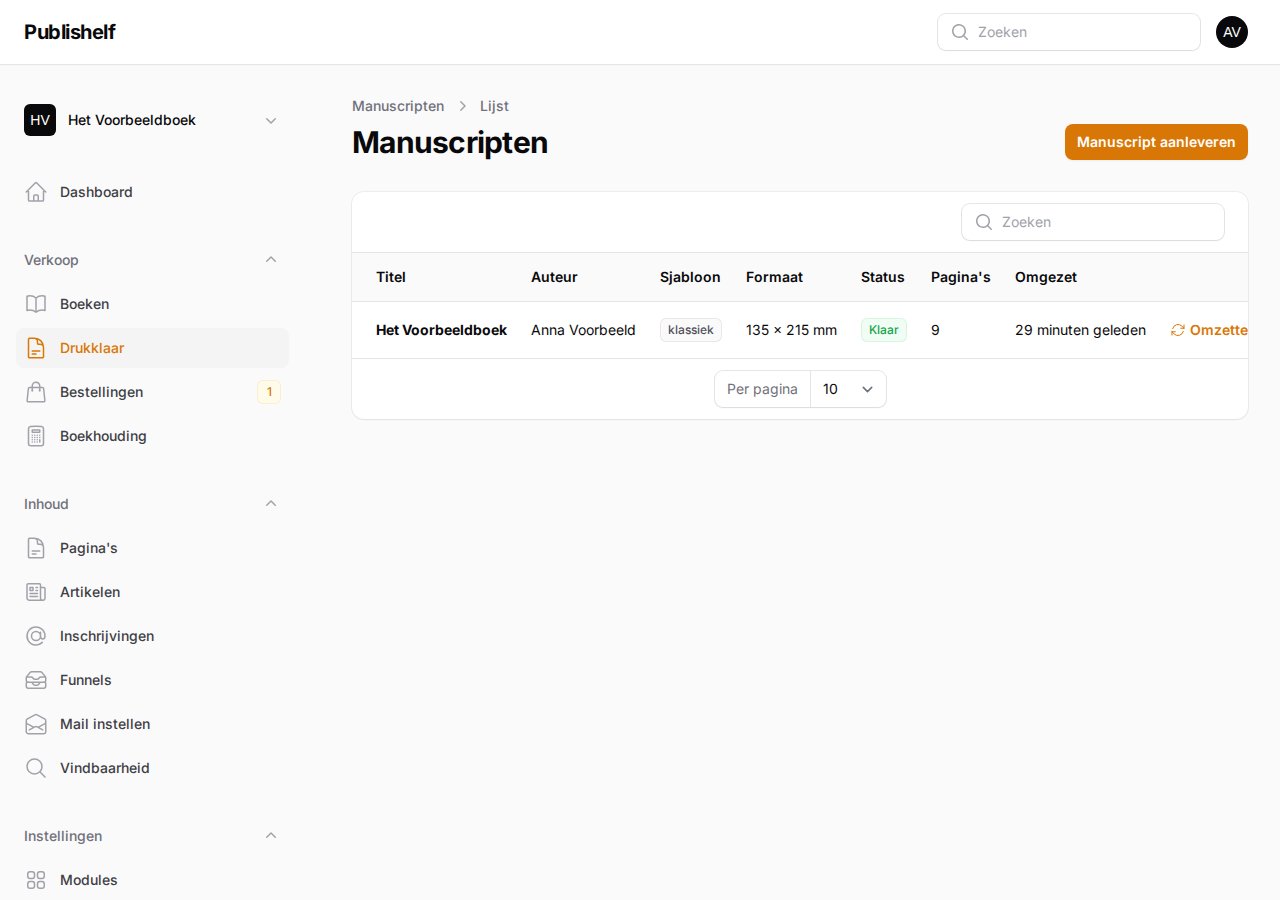Screen dimensions: 1280x900
Task: Click the Modules grid icon
Action: click(36, 880)
